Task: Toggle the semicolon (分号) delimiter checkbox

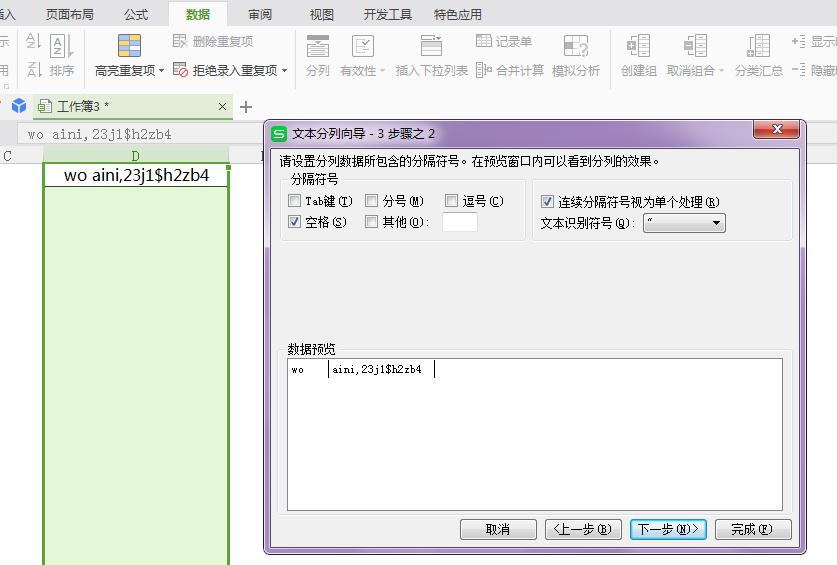Action: click(372, 201)
